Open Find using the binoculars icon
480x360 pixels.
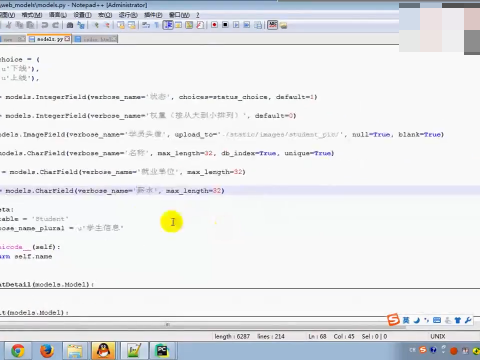coord(70,25)
